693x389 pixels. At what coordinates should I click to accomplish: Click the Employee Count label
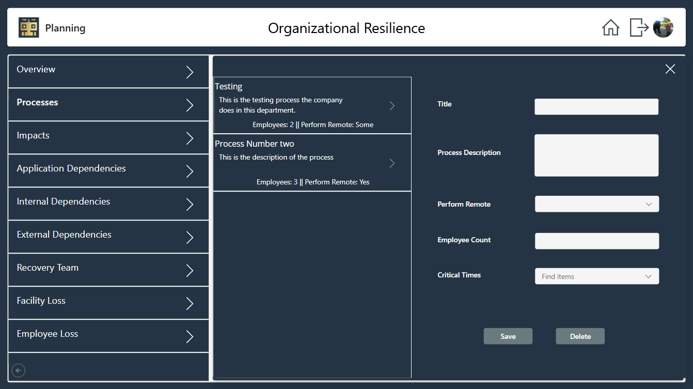coord(464,240)
